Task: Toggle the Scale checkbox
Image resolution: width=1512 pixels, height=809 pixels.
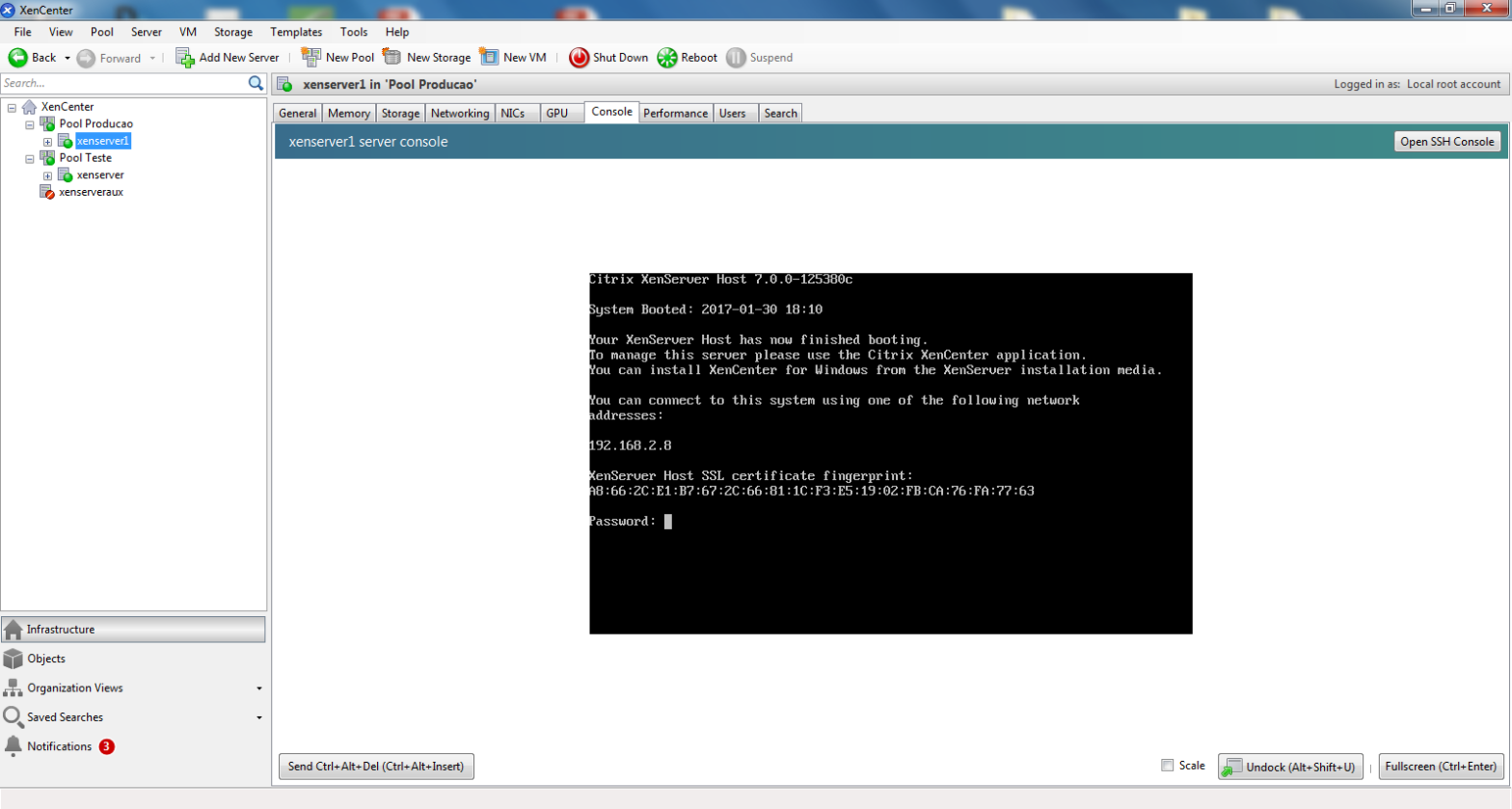Action: click(x=1167, y=766)
